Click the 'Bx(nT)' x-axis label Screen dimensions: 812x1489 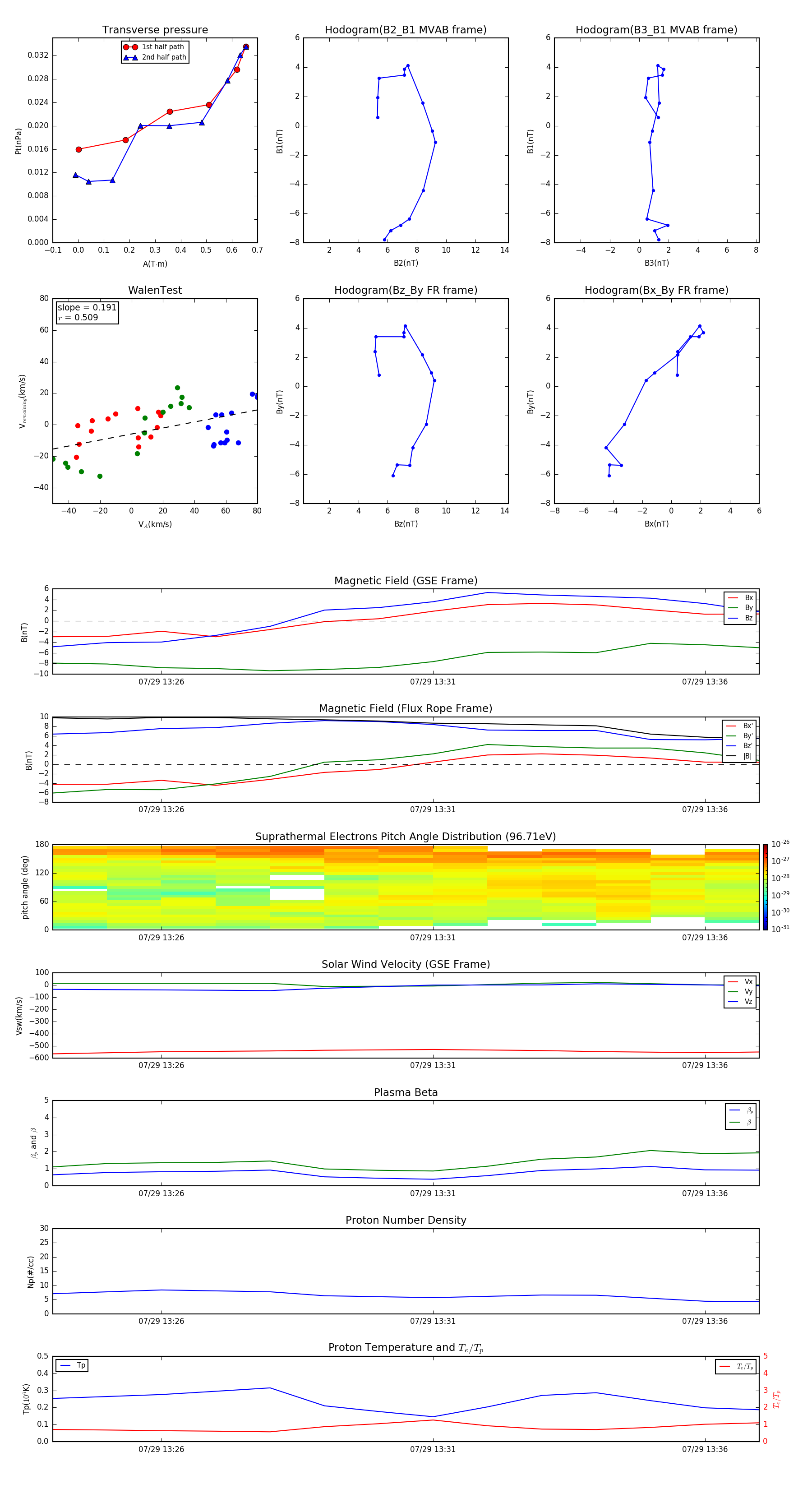pos(656,524)
